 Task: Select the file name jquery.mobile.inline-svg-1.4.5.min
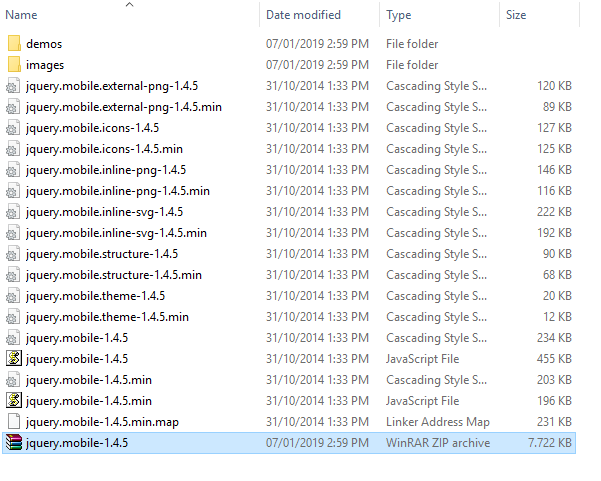click(x=116, y=233)
